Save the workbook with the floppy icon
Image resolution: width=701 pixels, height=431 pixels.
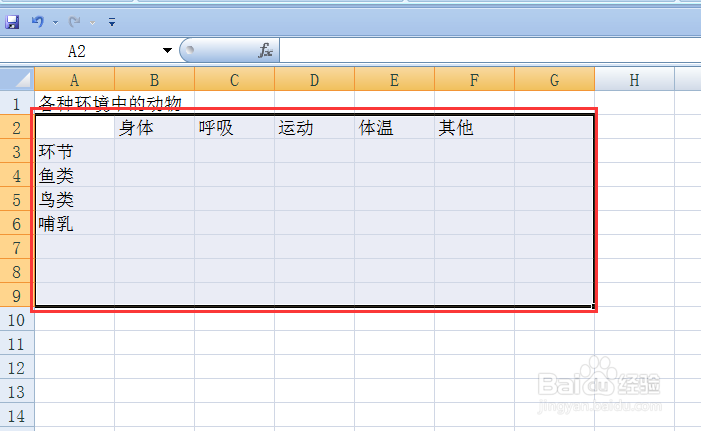point(12,21)
